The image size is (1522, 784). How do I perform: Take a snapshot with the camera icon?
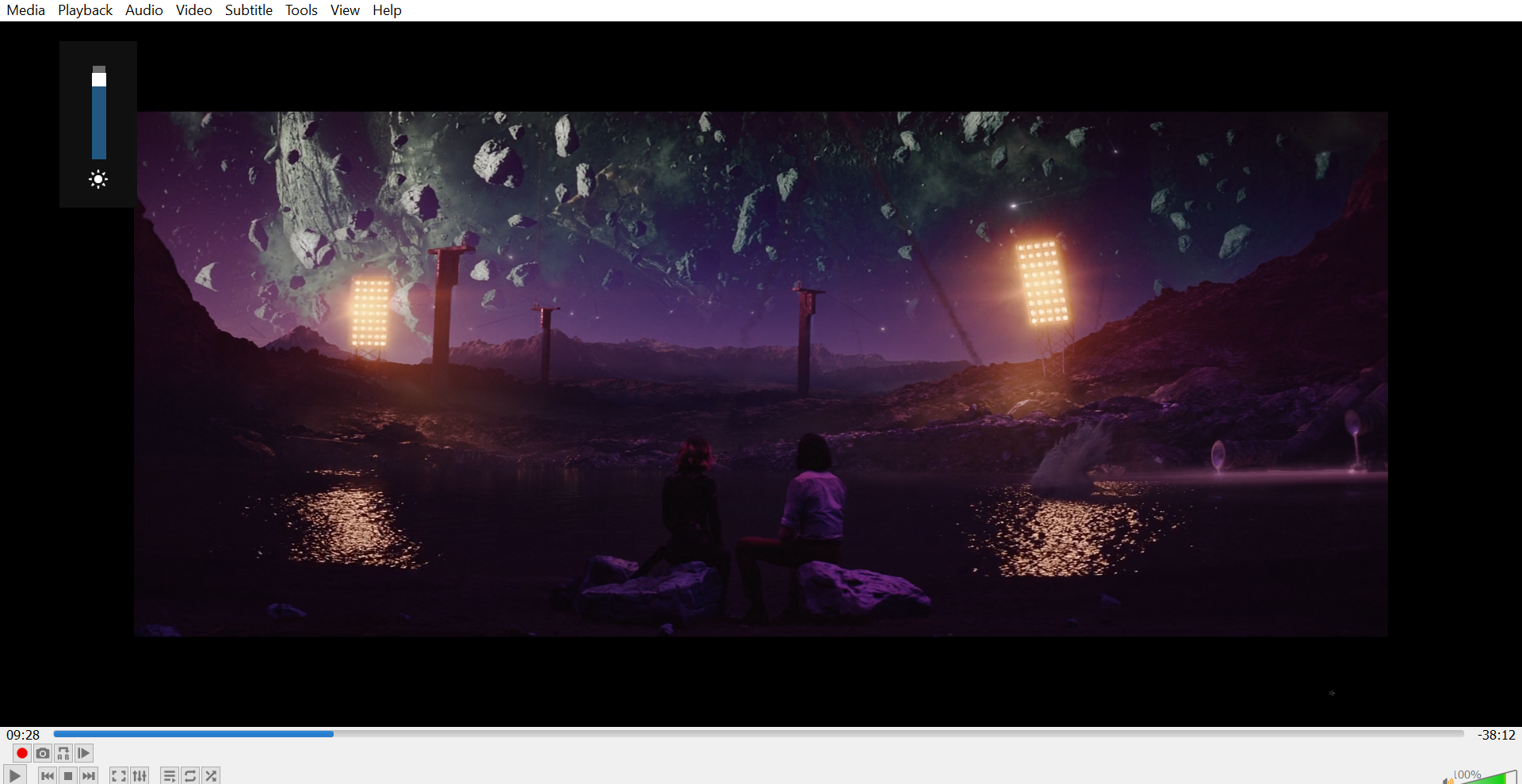43,753
